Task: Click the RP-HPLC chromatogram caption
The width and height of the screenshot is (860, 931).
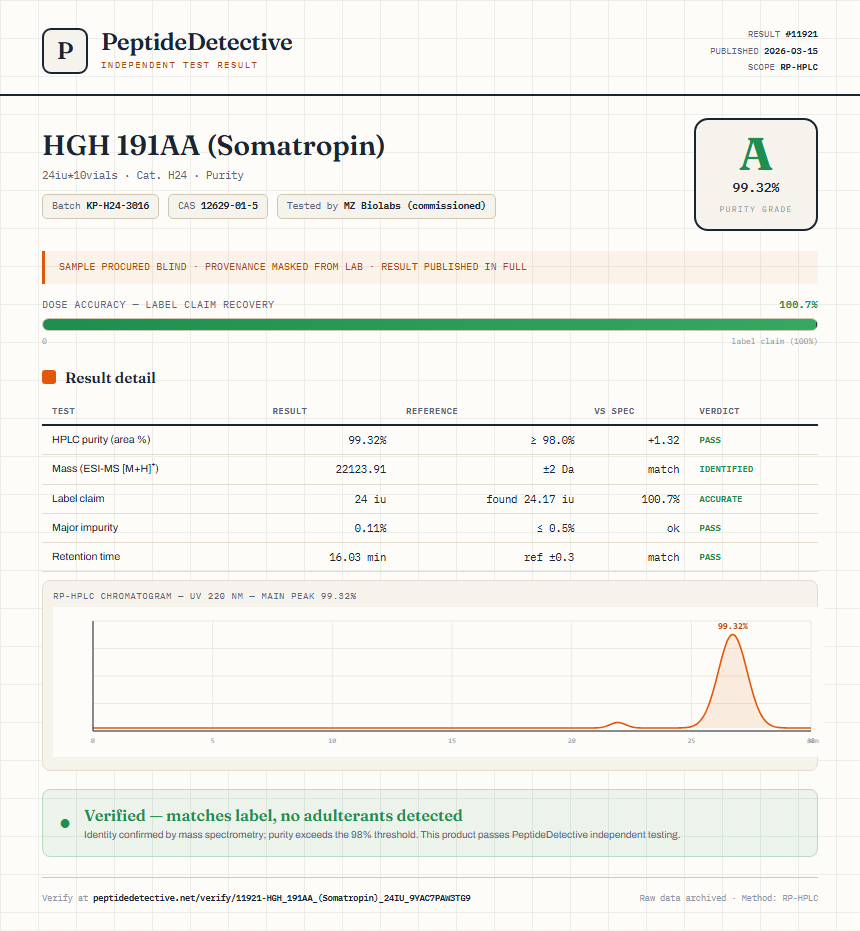Action: 204,596
